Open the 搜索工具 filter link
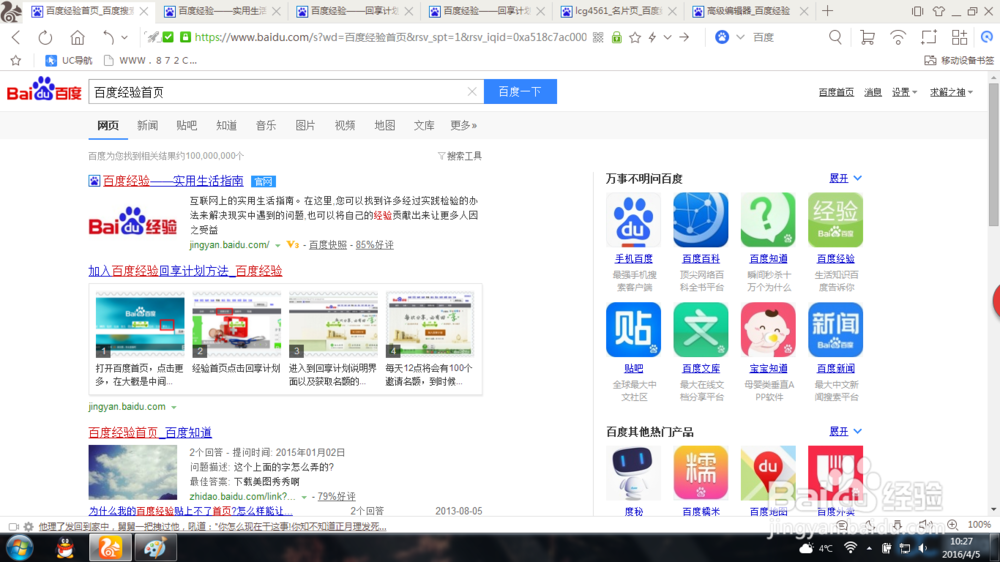 click(x=460, y=156)
